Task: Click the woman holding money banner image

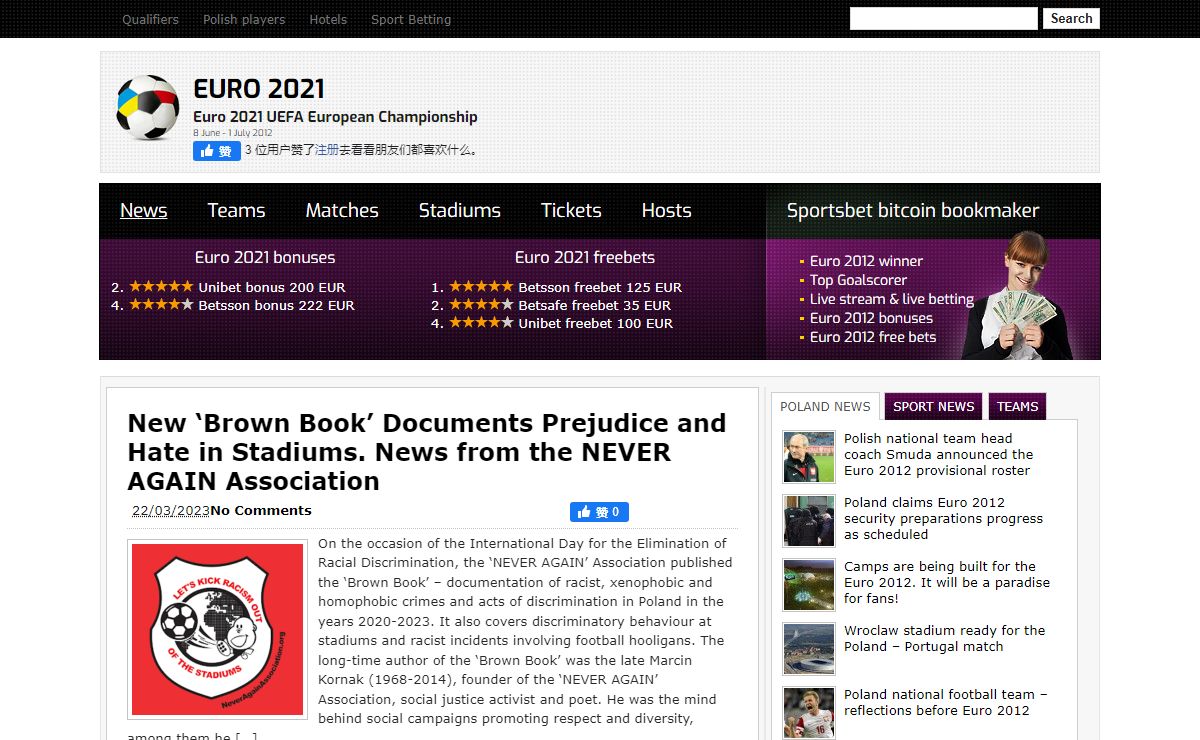Action: (x=1018, y=295)
